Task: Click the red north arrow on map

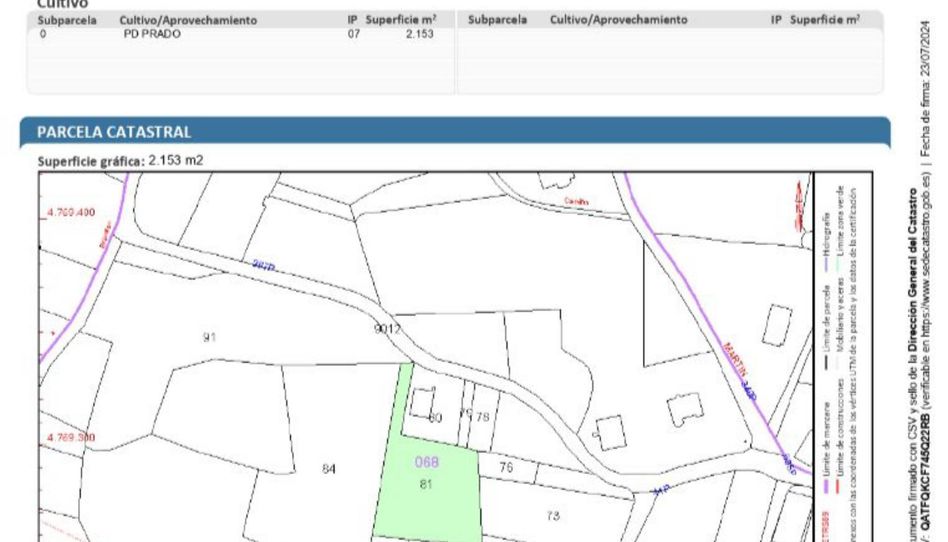Action: [x=797, y=205]
